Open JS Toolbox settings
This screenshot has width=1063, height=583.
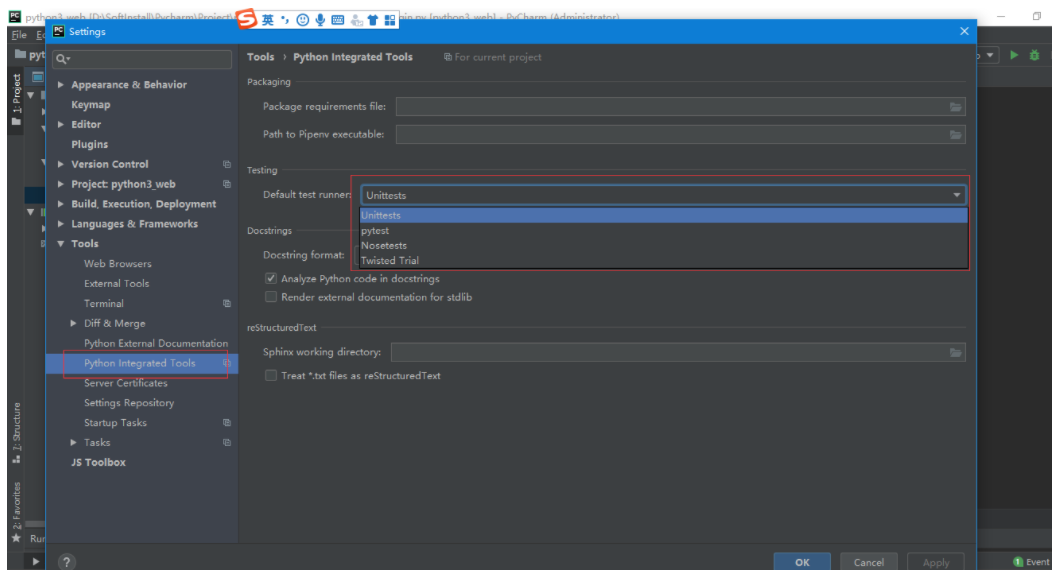pos(98,462)
